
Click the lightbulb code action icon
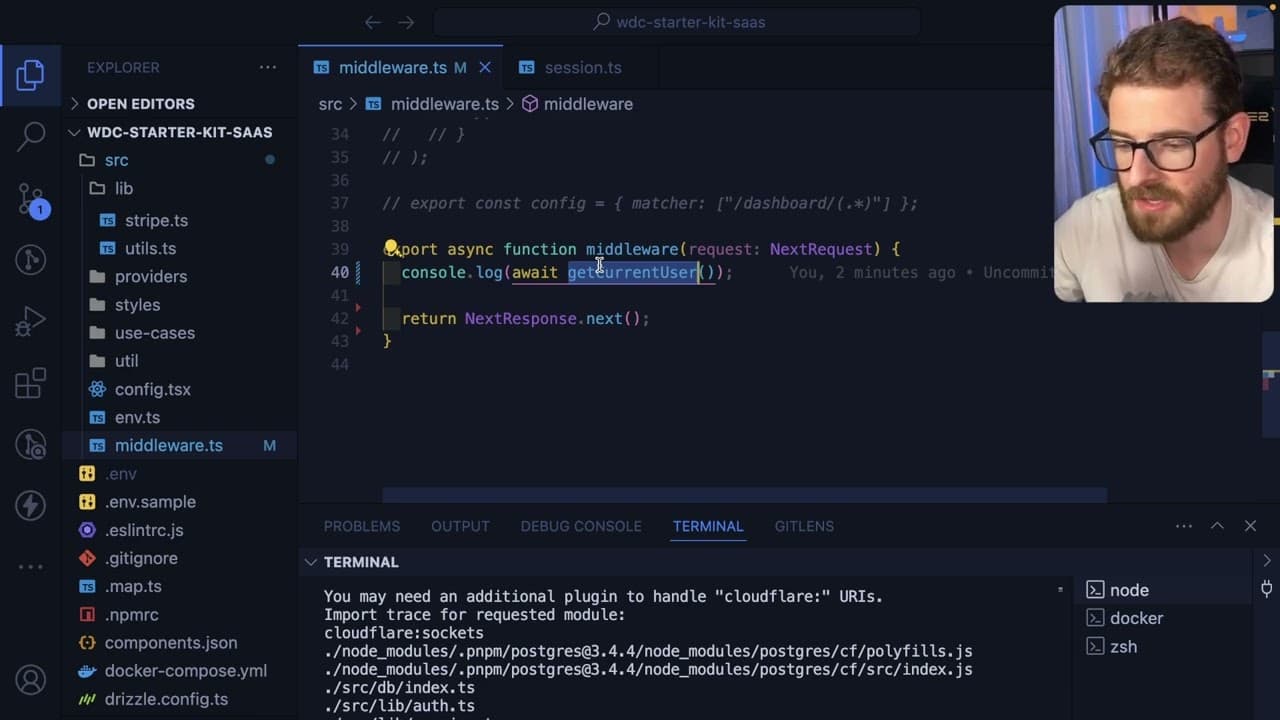tap(392, 248)
